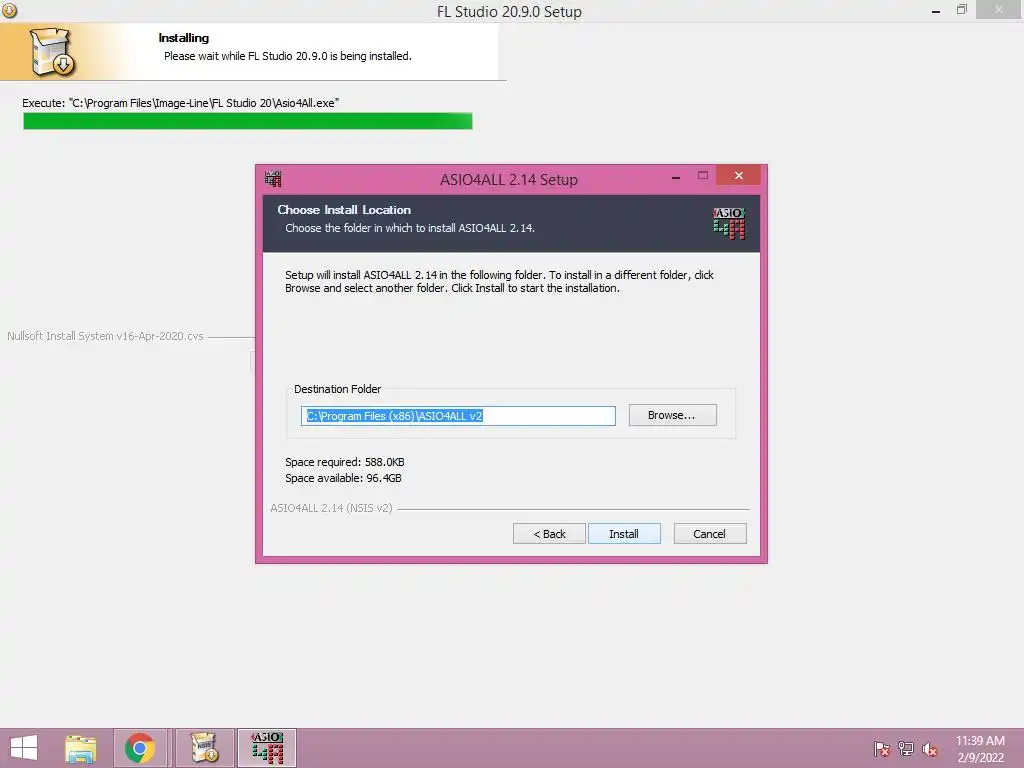Close the ASIO4ALL 2.14 Setup dialog
This screenshot has width=1024, height=768.
[x=738, y=175]
